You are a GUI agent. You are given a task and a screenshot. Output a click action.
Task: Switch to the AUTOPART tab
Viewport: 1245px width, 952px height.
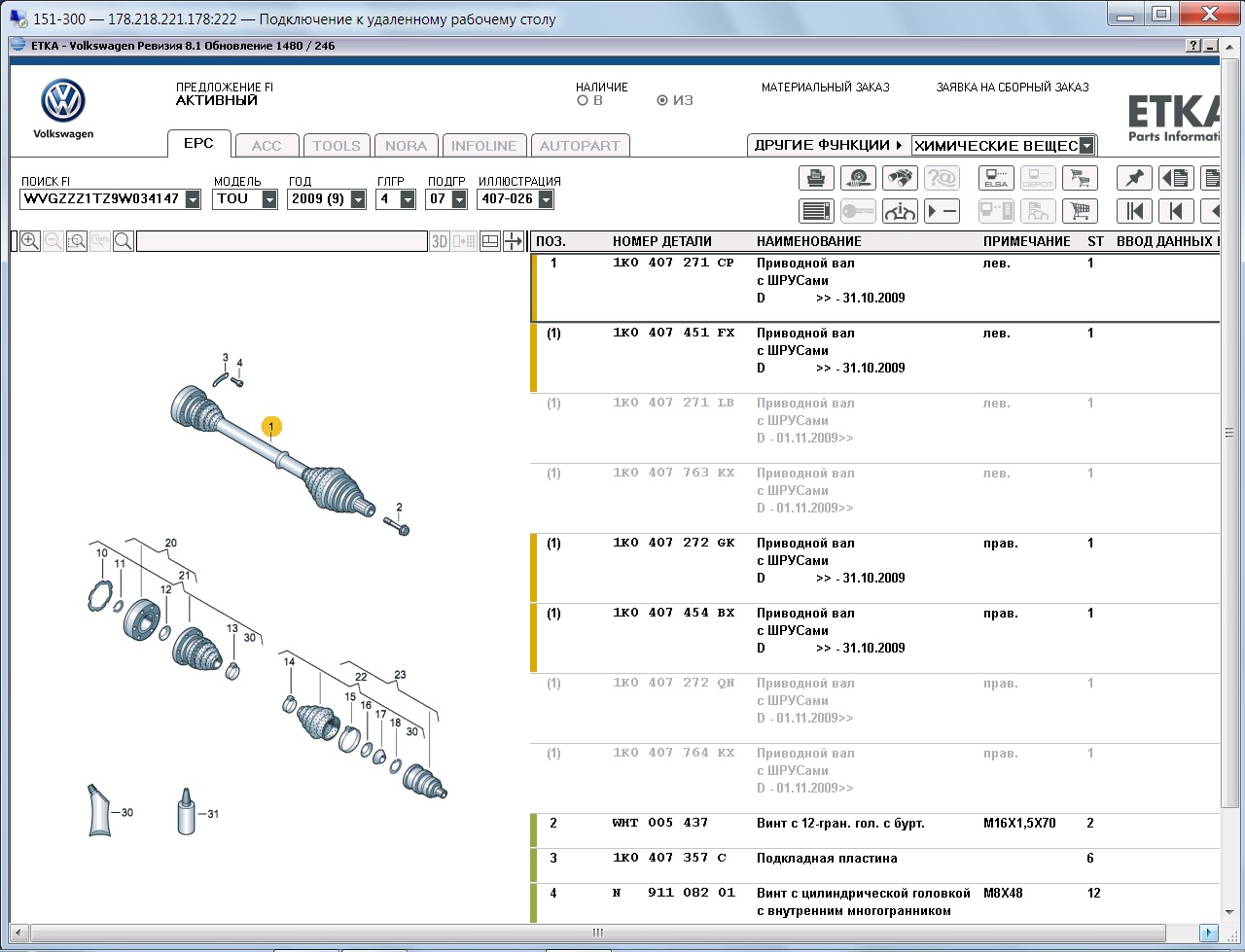(x=580, y=146)
